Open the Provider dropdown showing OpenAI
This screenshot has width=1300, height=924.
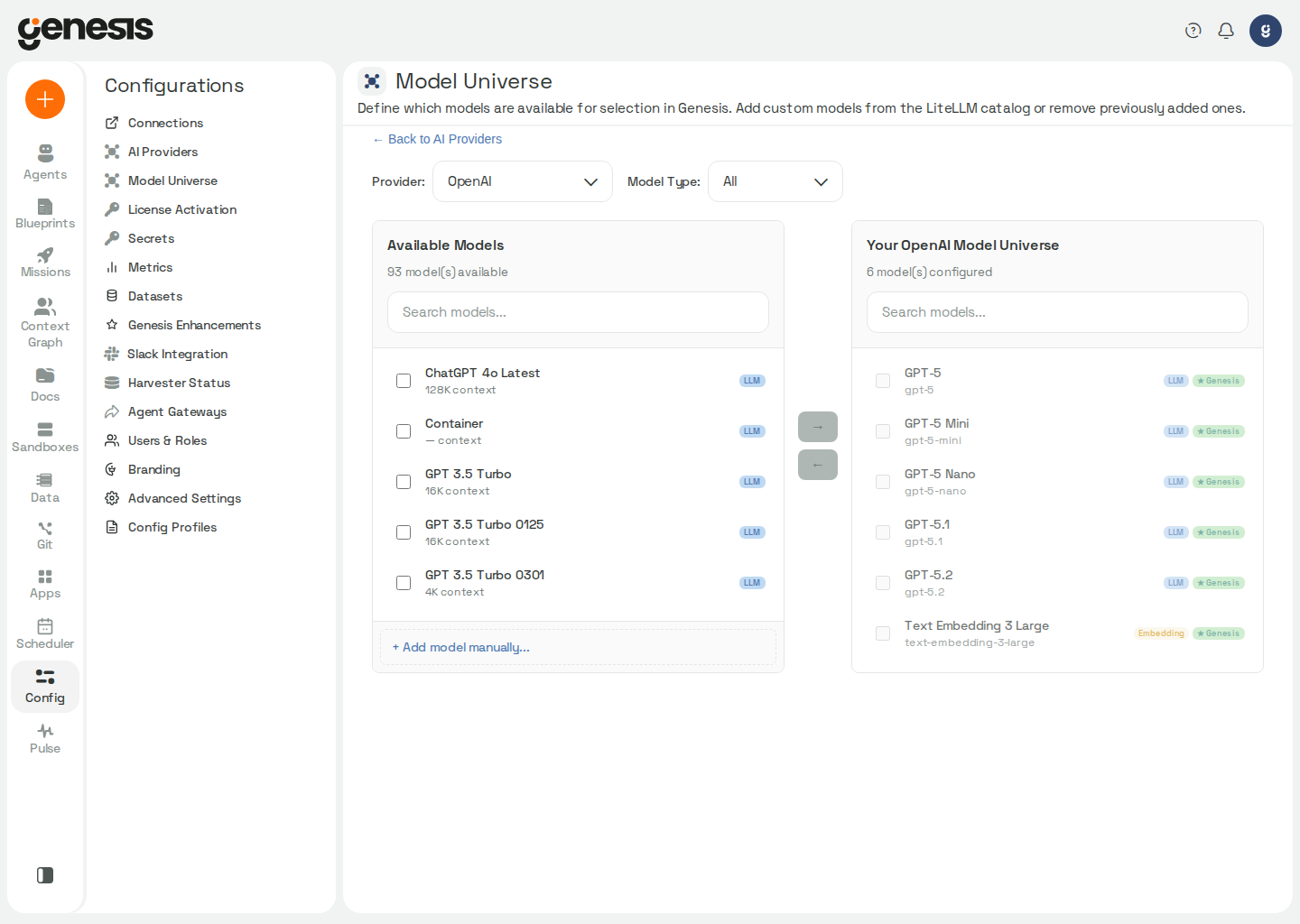523,181
